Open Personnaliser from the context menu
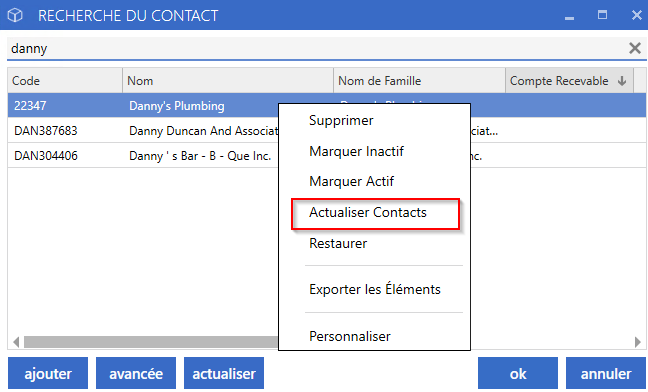This screenshot has height=392, width=648. click(350, 336)
